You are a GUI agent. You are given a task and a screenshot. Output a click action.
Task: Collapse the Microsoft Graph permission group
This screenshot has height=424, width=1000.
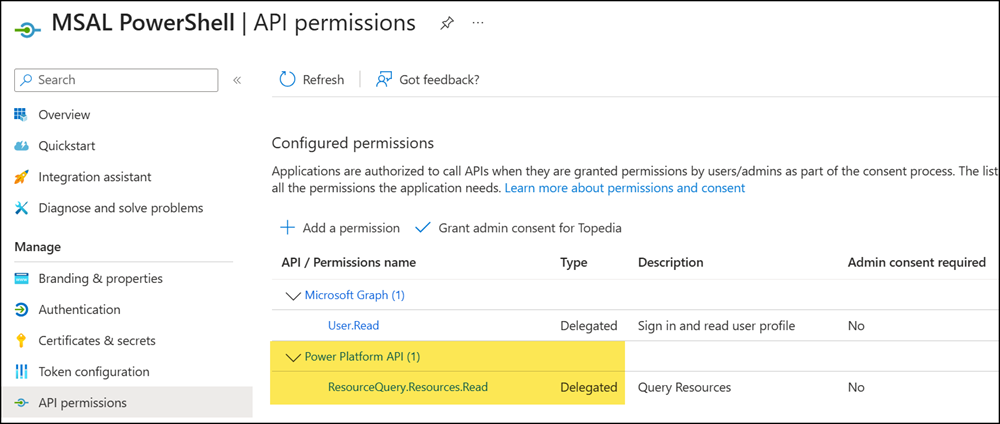(293, 296)
